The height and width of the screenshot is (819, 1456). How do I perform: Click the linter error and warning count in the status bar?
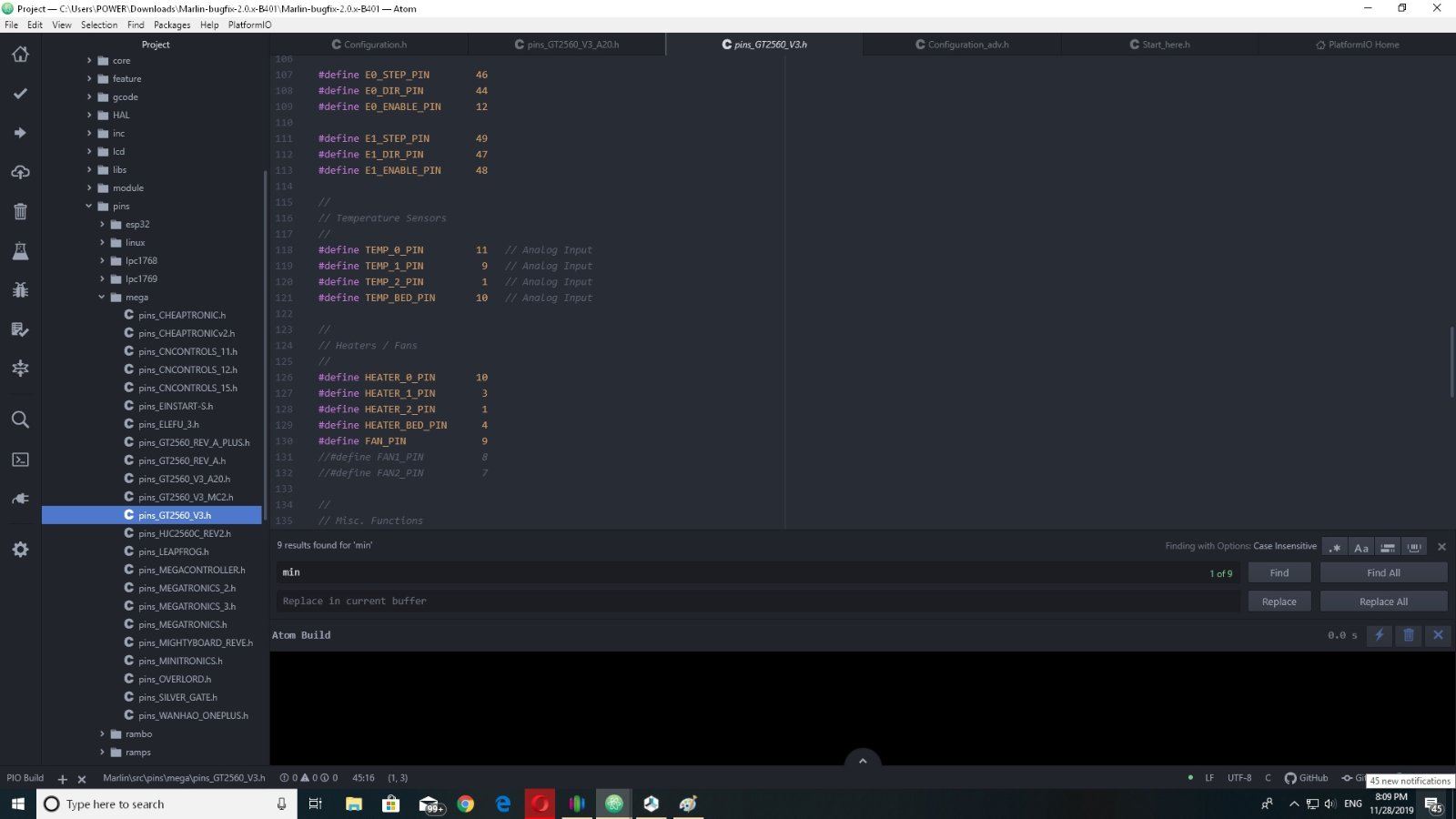point(308,778)
